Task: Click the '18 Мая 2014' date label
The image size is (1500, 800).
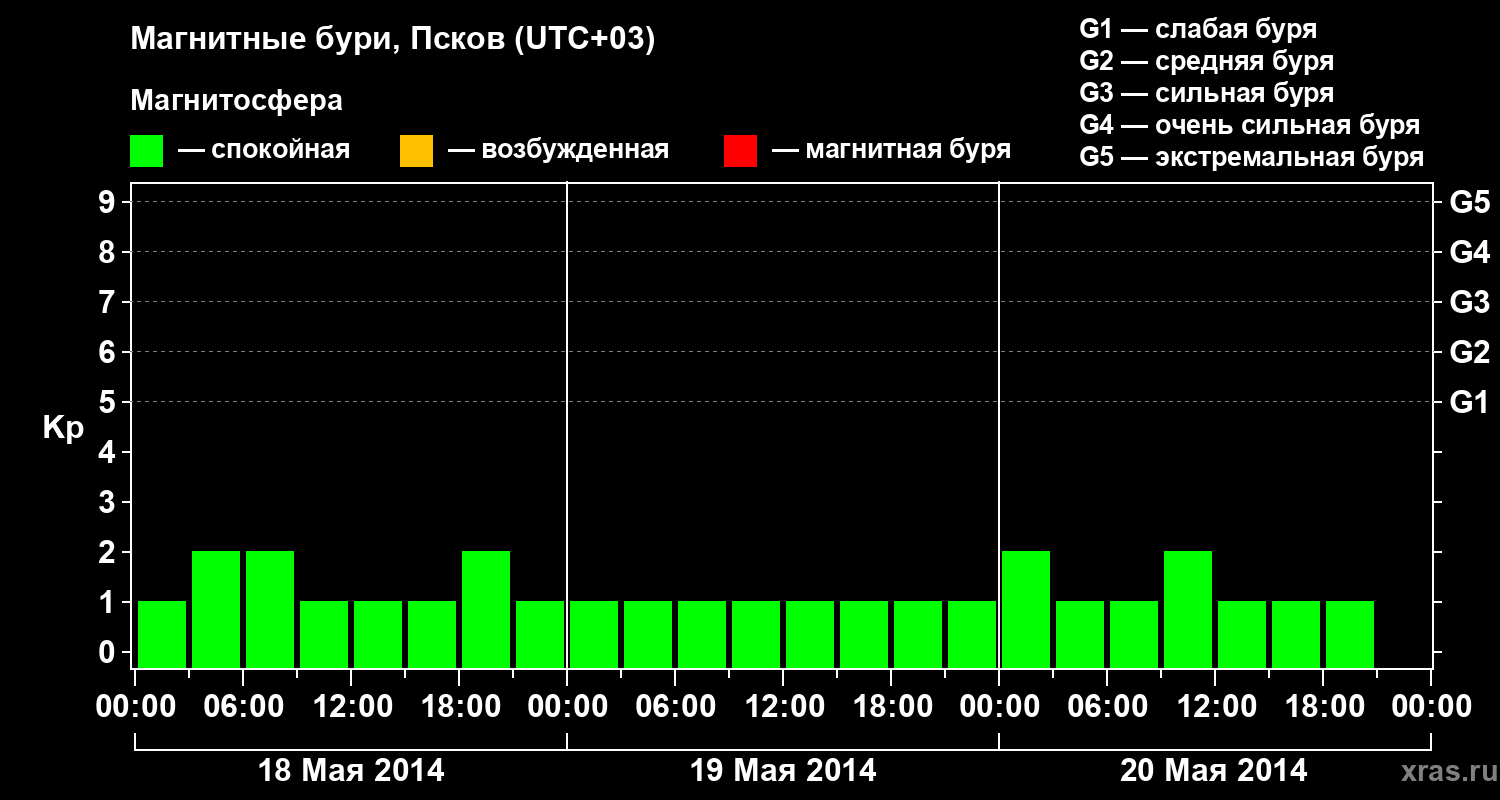Action: (351, 771)
